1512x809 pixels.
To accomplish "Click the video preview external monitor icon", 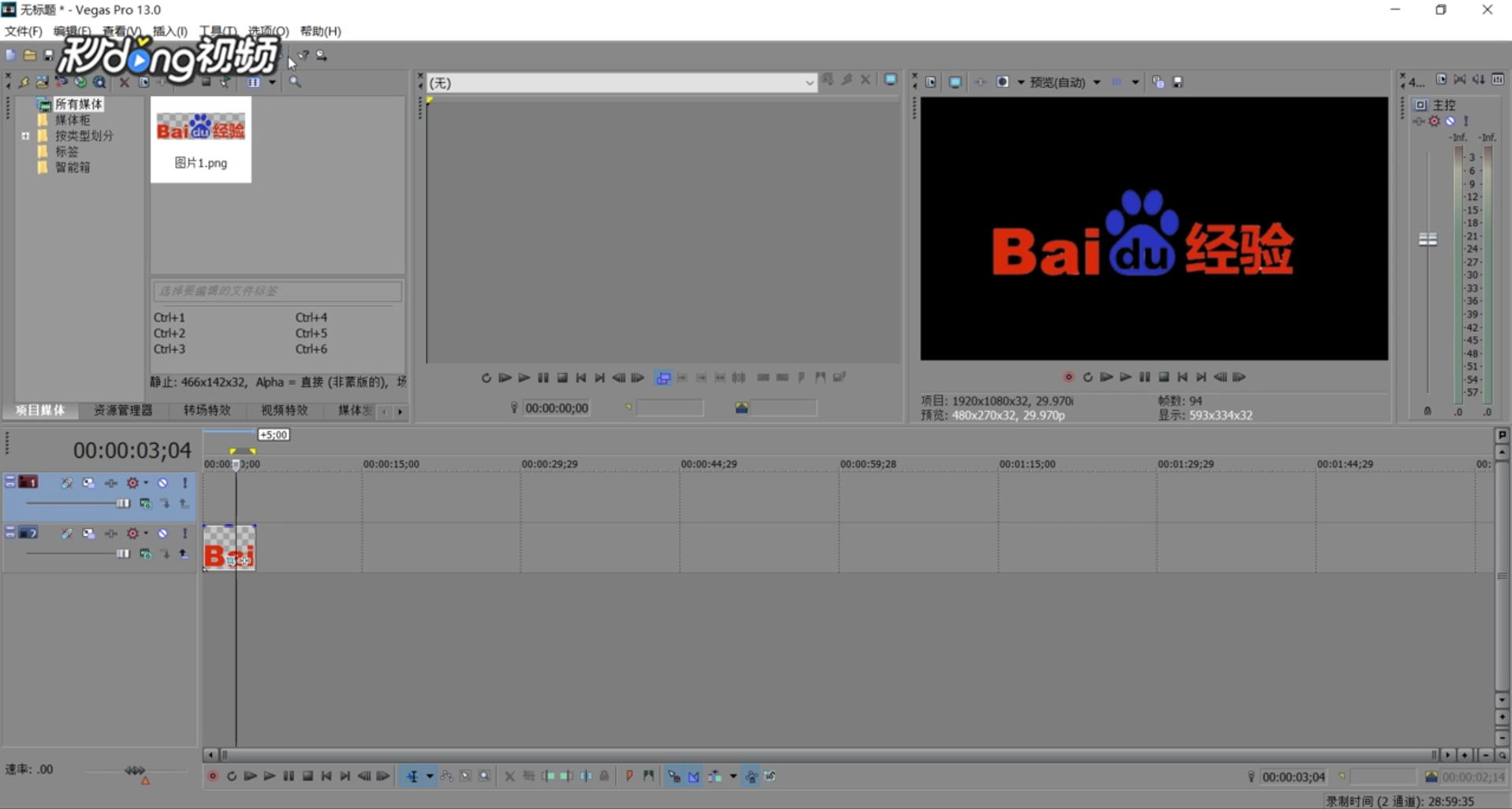I will pyautogui.click(x=955, y=82).
